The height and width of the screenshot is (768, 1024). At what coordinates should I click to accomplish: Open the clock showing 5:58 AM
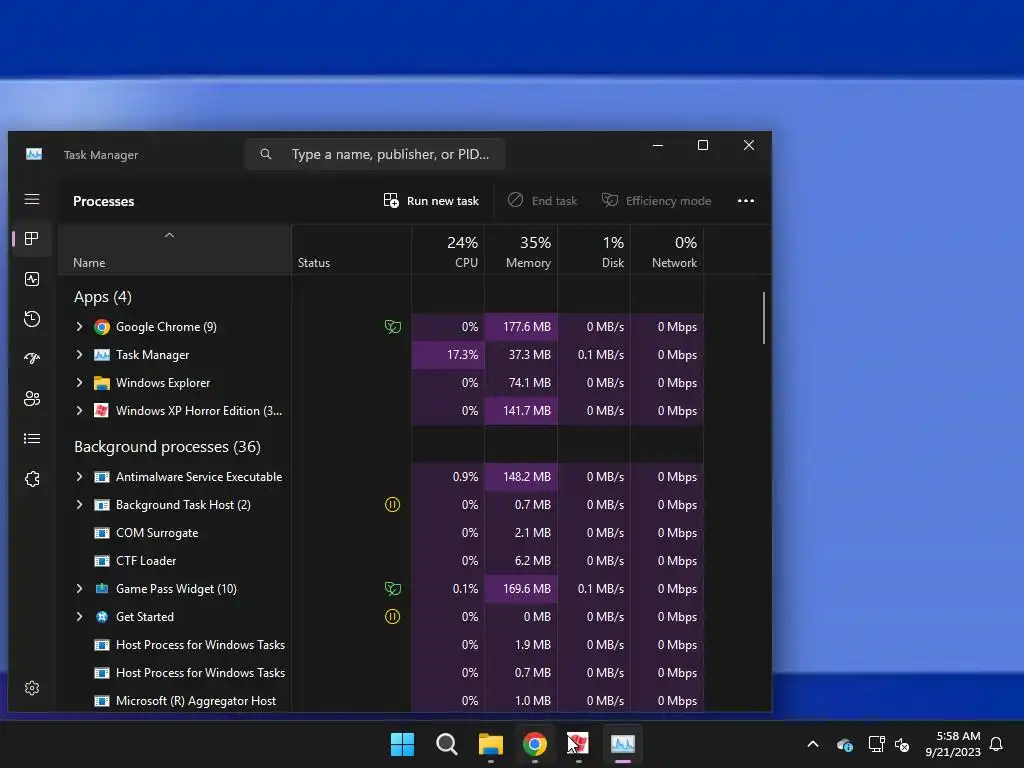click(x=953, y=744)
